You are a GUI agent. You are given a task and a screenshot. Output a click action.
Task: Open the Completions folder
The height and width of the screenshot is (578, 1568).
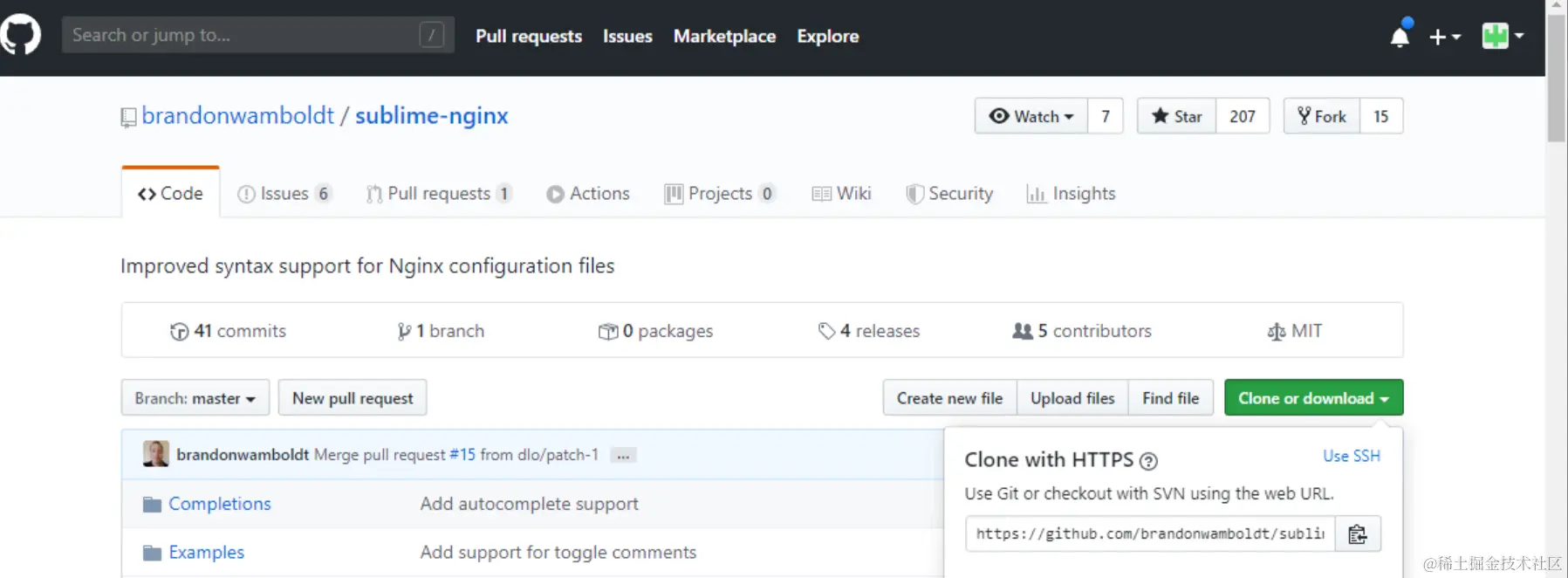(x=220, y=504)
